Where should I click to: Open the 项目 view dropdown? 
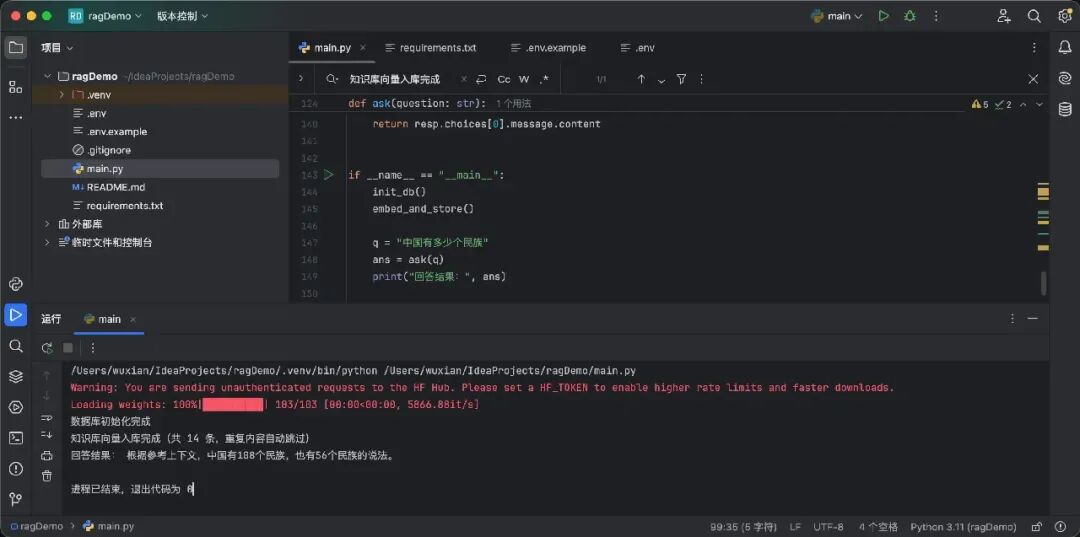57,48
